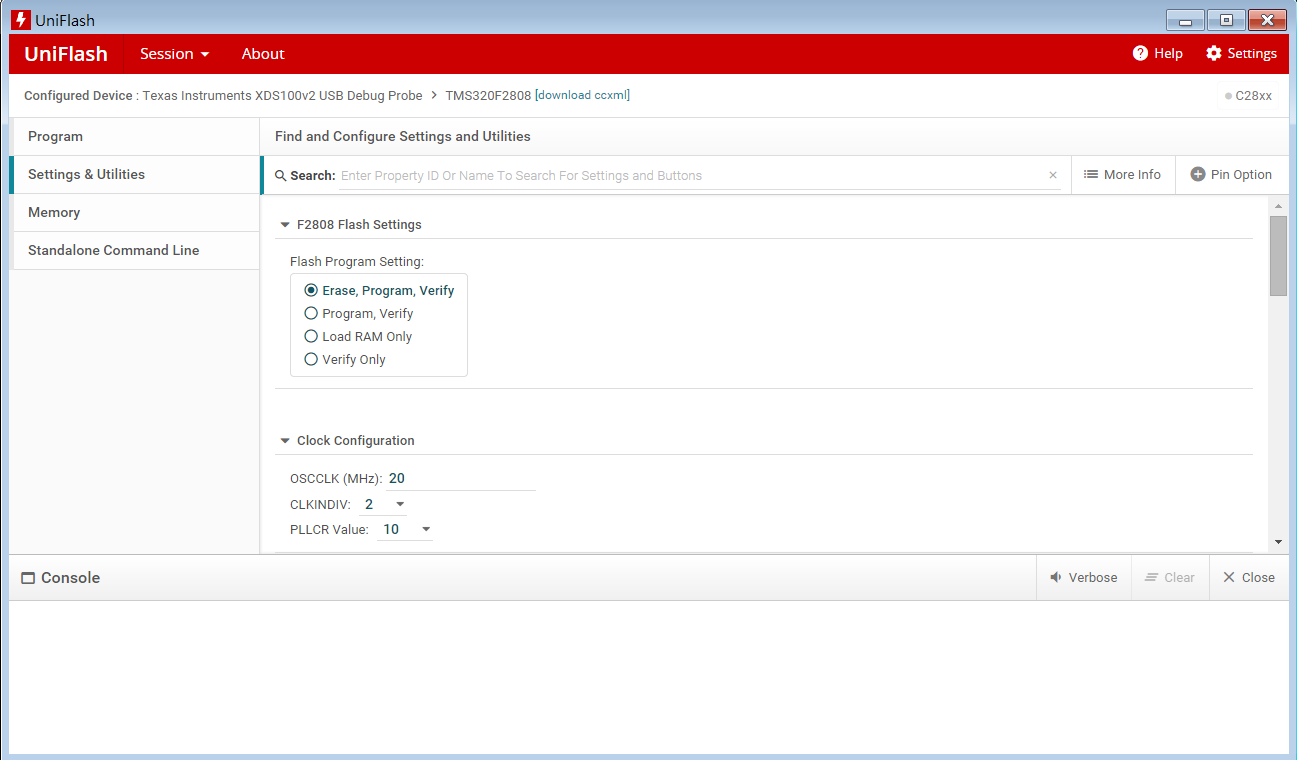1297x760 pixels.
Task: Close the console with the X icon
Action: pos(1229,577)
